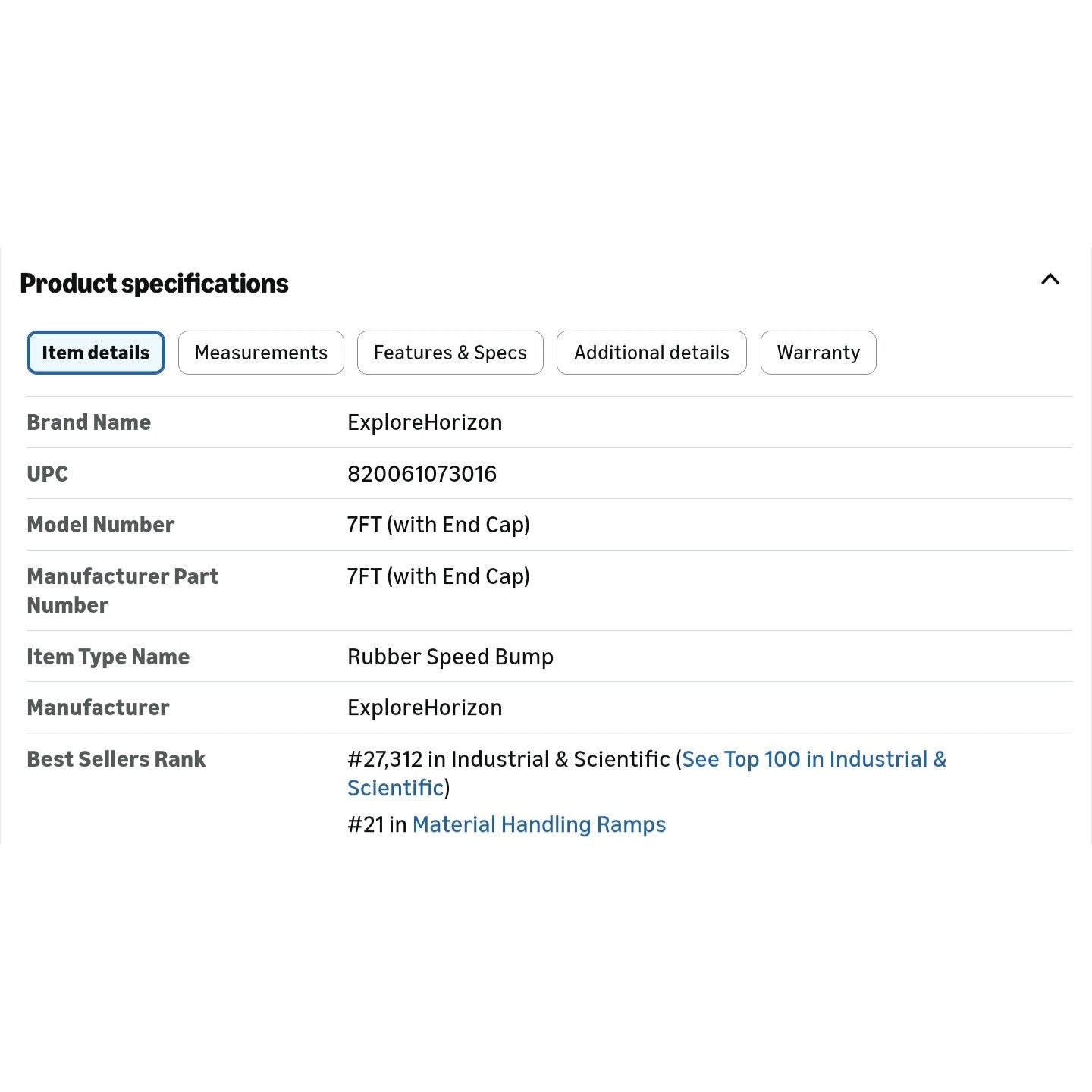Open See Top 100 in Industrial & Scientific link

[x=647, y=773]
